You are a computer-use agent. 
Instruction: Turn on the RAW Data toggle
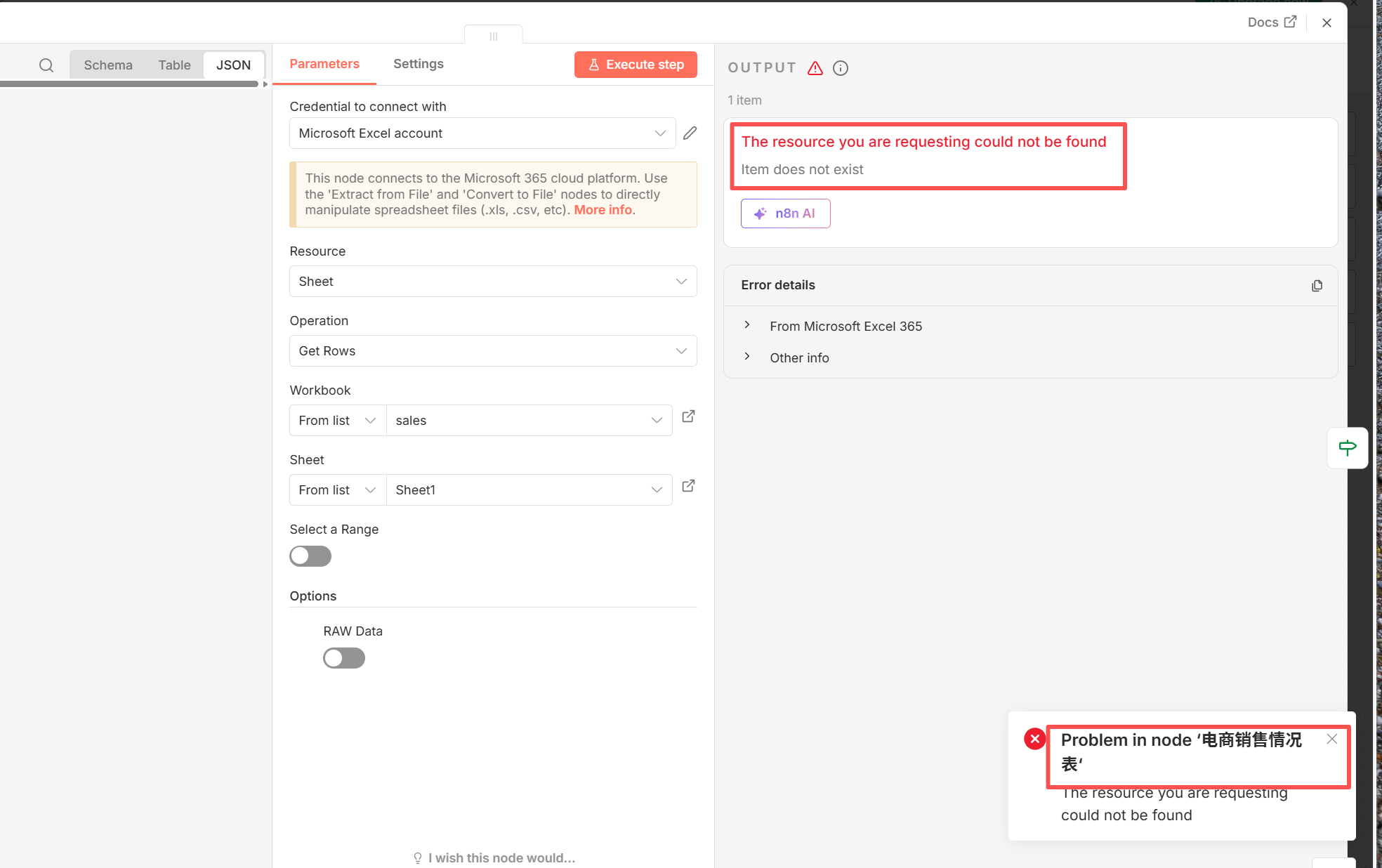tap(344, 658)
